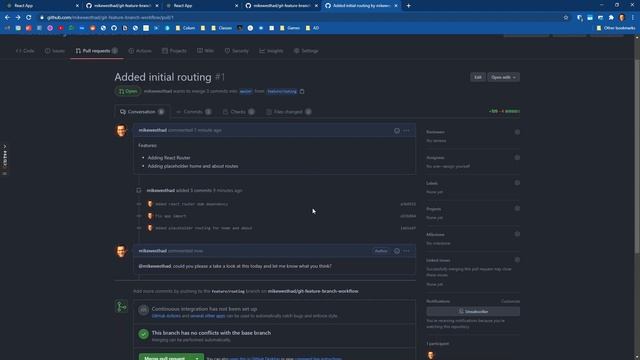640x360 pixels.
Task: Open more options menu on first comment
Action: coord(407,131)
